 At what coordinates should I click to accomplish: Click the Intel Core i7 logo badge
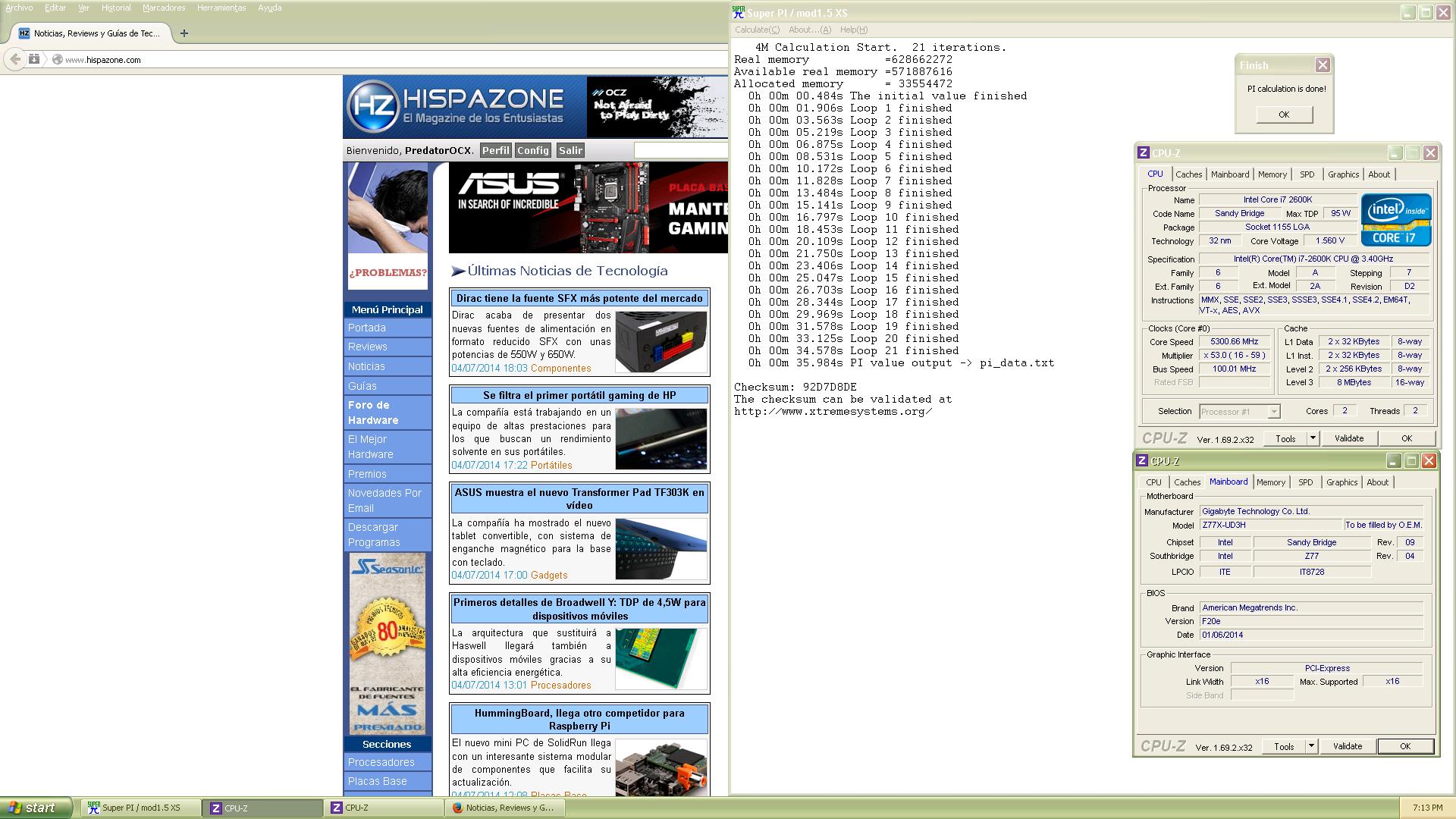click(1396, 220)
